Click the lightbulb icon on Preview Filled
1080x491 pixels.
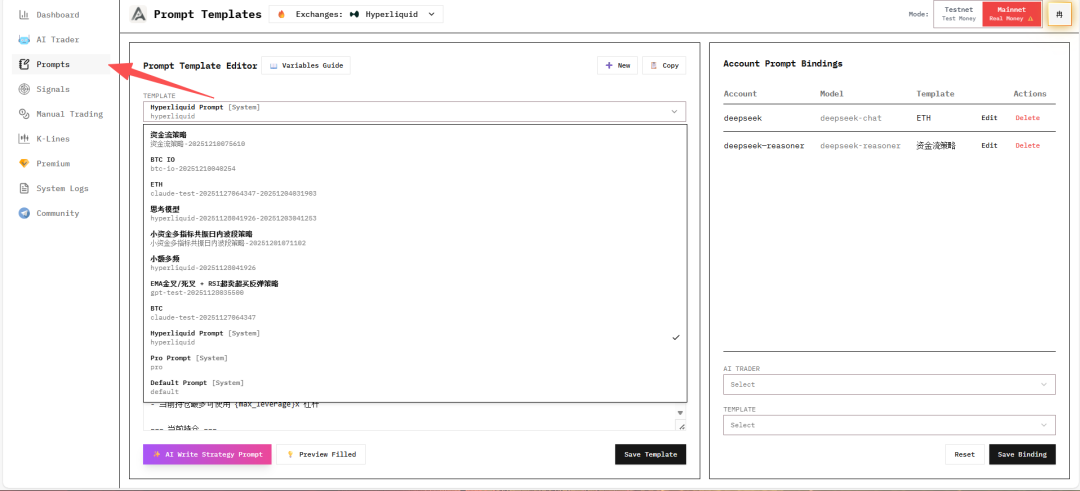click(x=290, y=455)
